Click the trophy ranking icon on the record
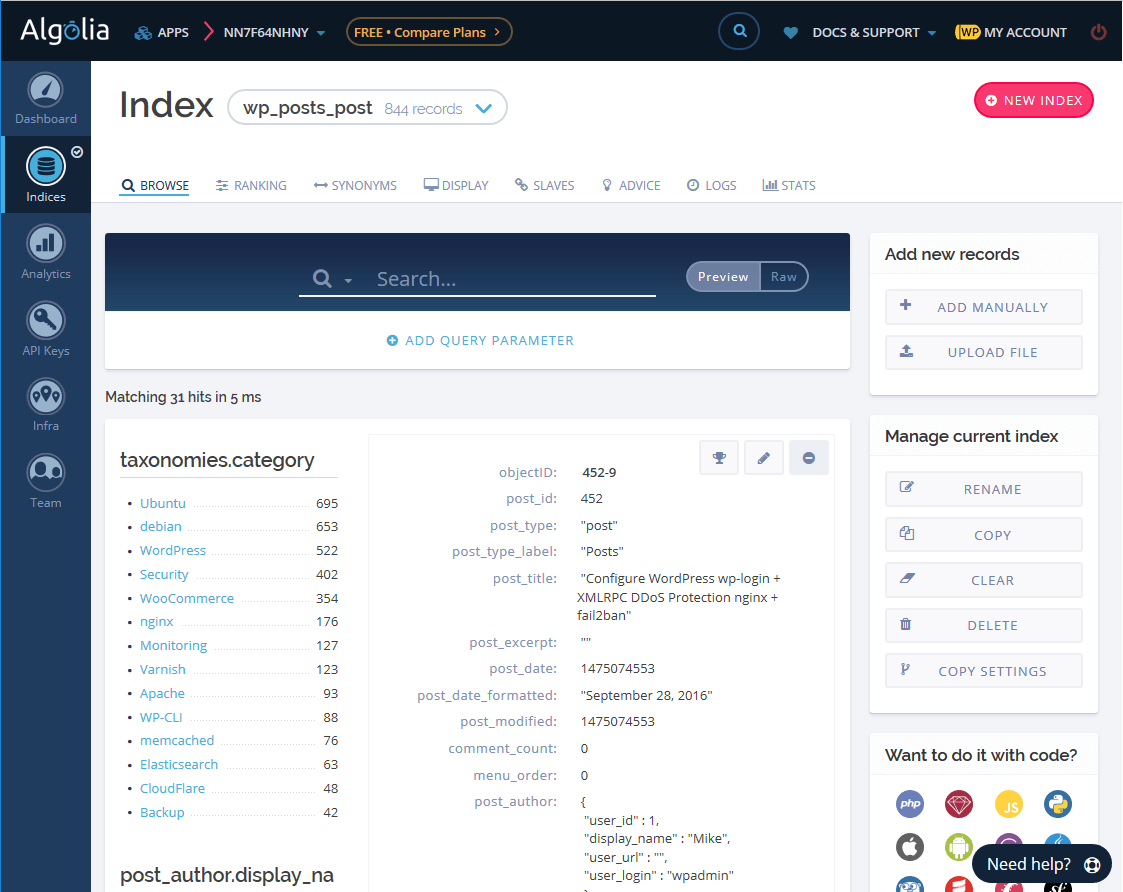1123x892 pixels. click(718, 457)
